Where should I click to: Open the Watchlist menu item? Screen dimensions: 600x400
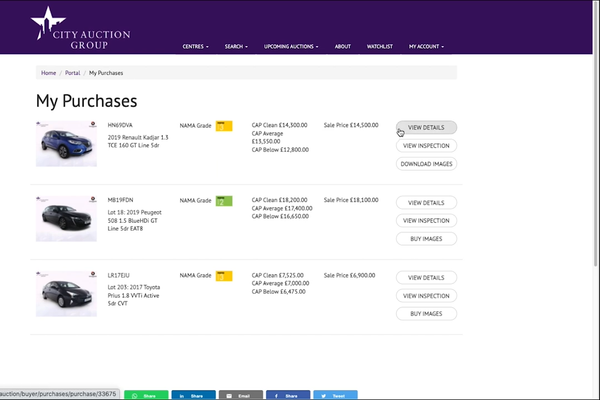(380, 46)
